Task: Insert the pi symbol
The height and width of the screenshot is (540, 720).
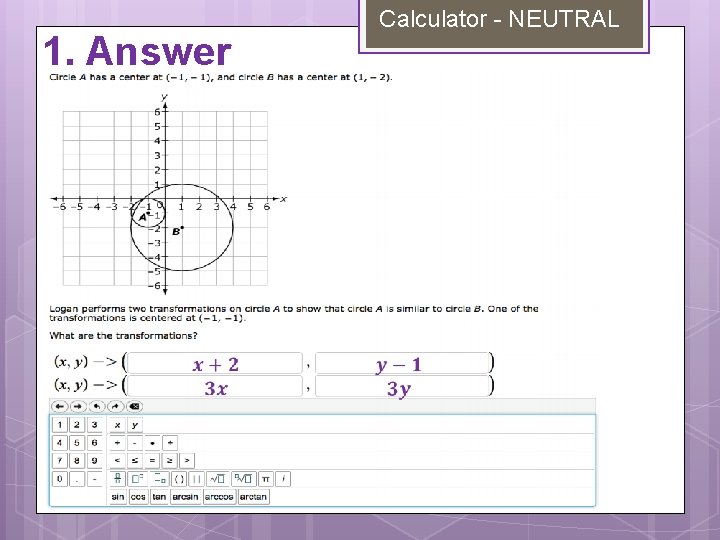Action: [x=265, y=479]
